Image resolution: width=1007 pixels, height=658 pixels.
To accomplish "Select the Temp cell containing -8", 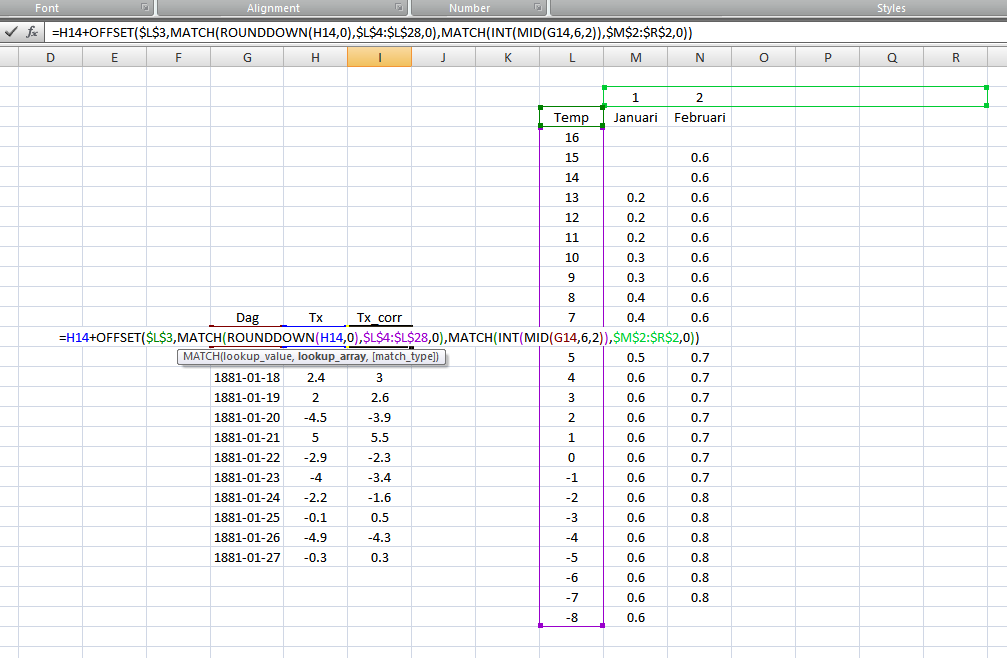I will [x=571, y=618].
